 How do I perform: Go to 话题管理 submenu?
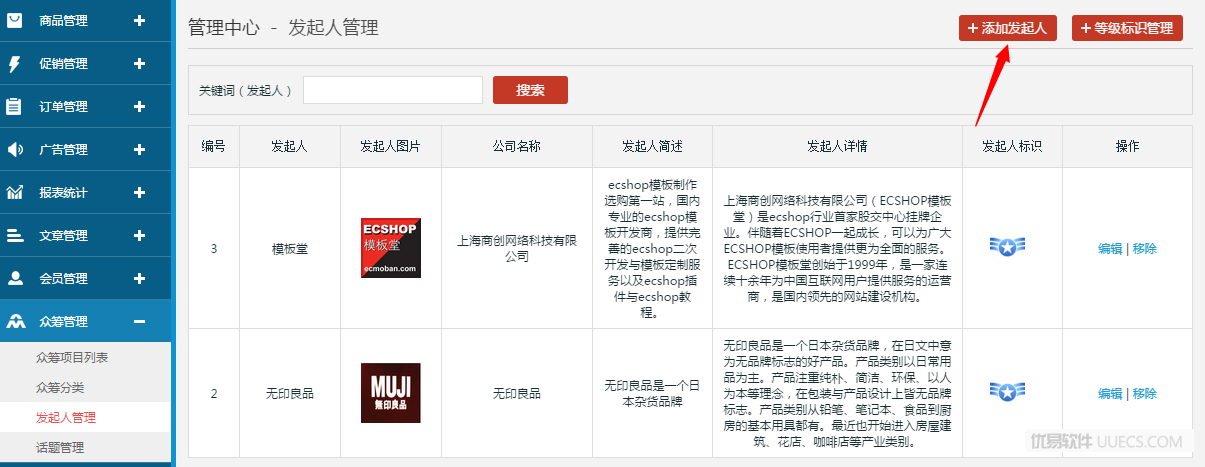(x=59, y=447)
